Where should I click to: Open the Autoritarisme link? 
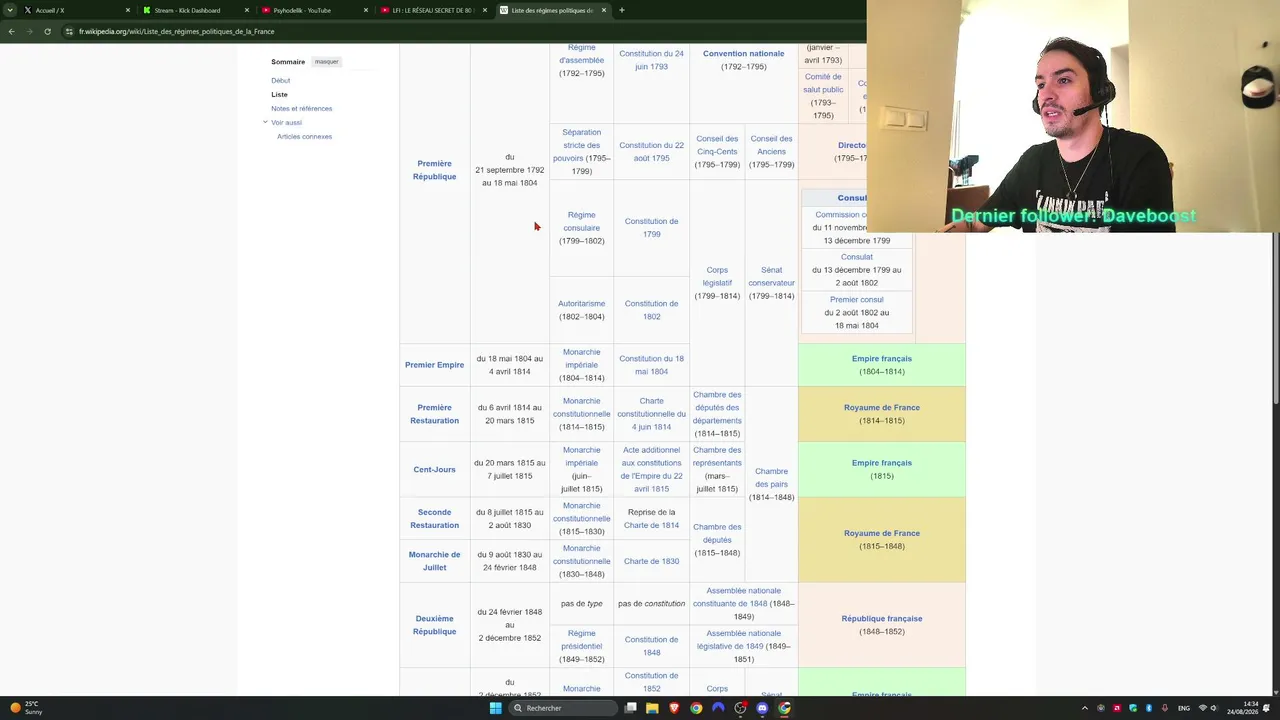(x=581, y=304)
